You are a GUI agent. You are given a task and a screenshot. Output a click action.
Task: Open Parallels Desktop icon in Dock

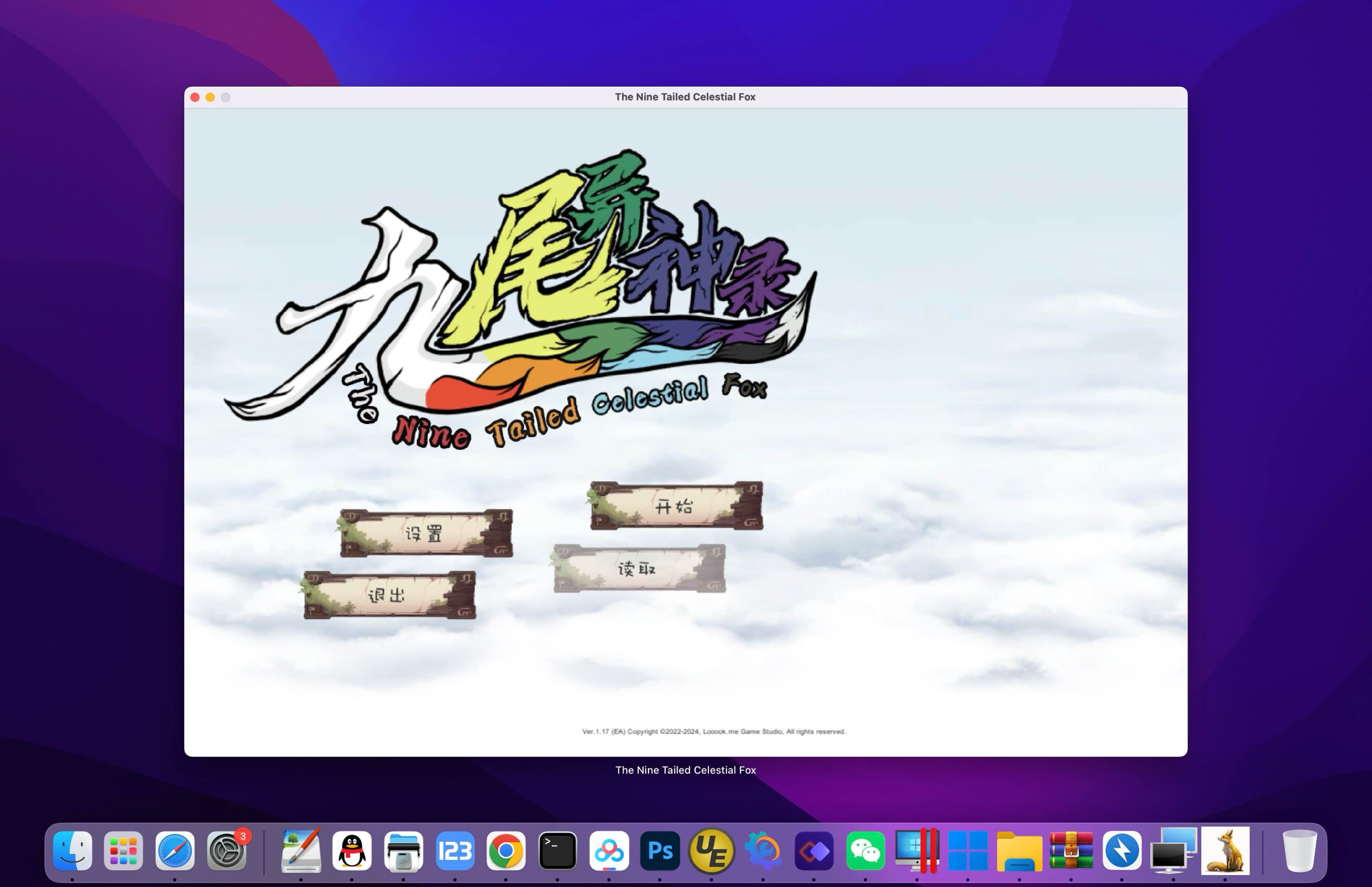[917, 851]
